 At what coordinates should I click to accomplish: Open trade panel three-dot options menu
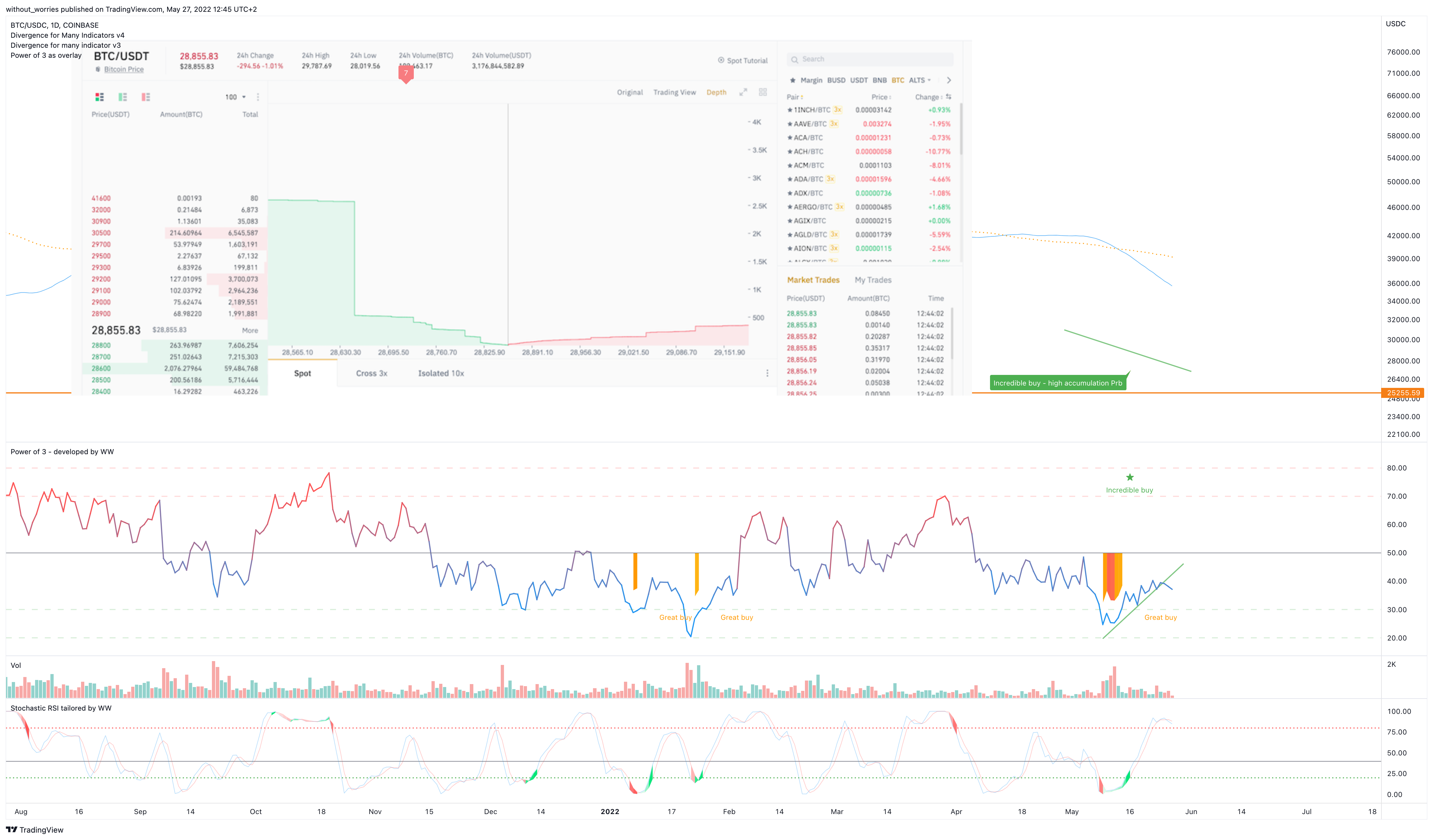coord(767,373)
